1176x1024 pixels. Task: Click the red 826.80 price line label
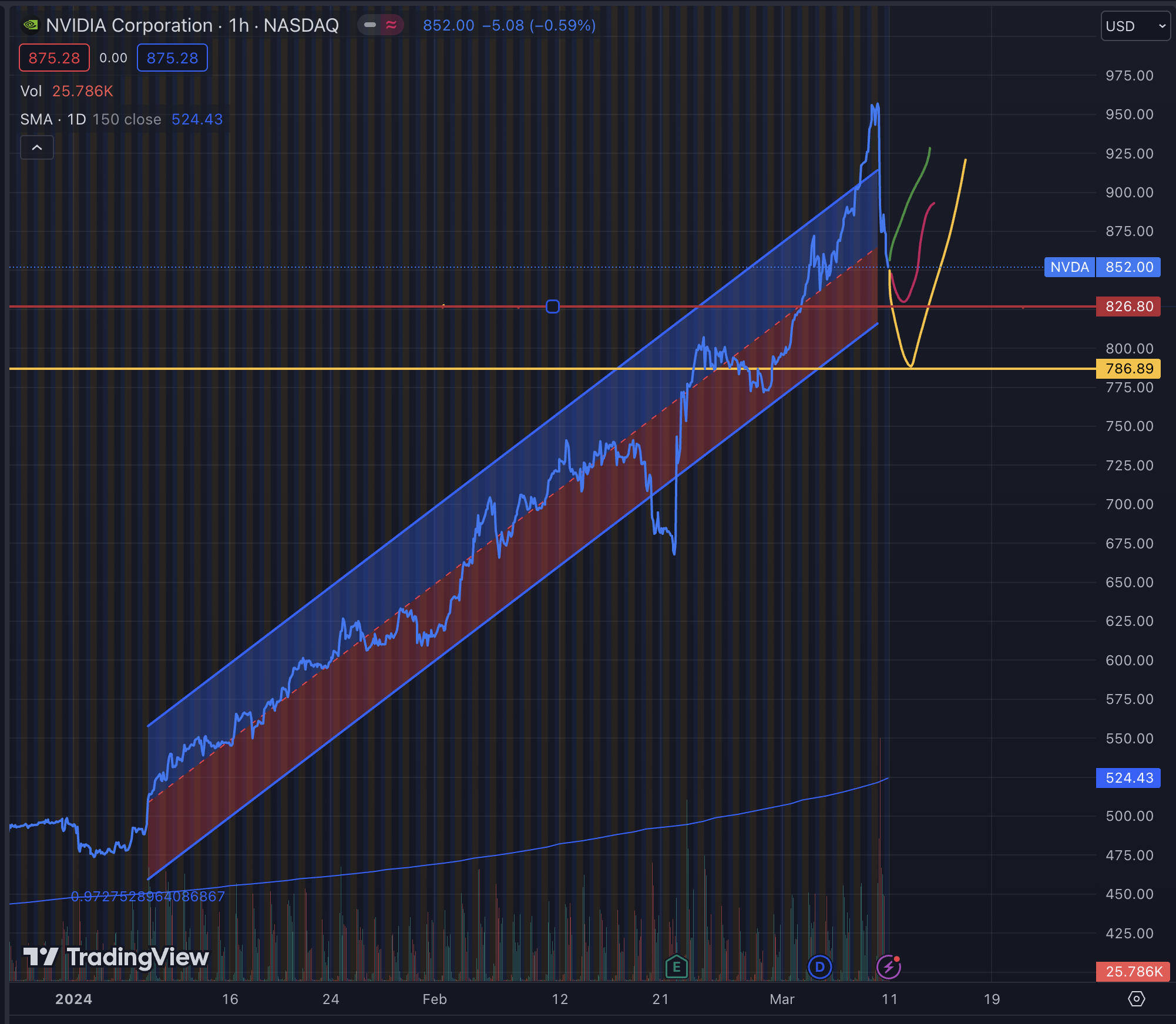tap(1128, 306)
